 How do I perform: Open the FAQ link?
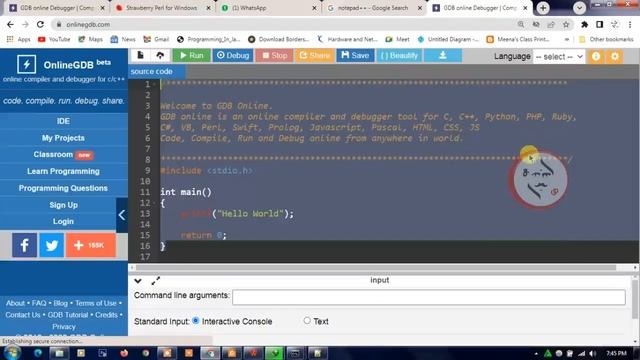coord(39,303)
